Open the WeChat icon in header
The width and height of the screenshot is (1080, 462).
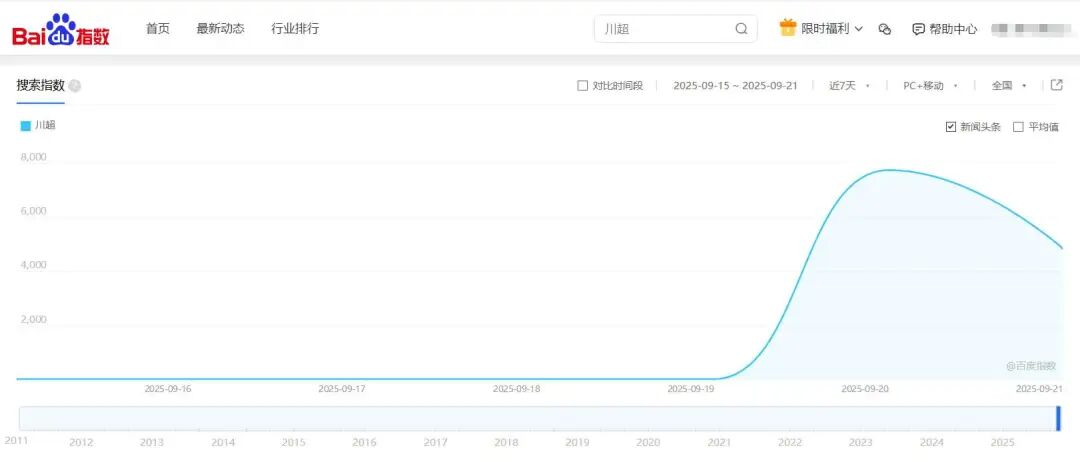tap(884, 29)
